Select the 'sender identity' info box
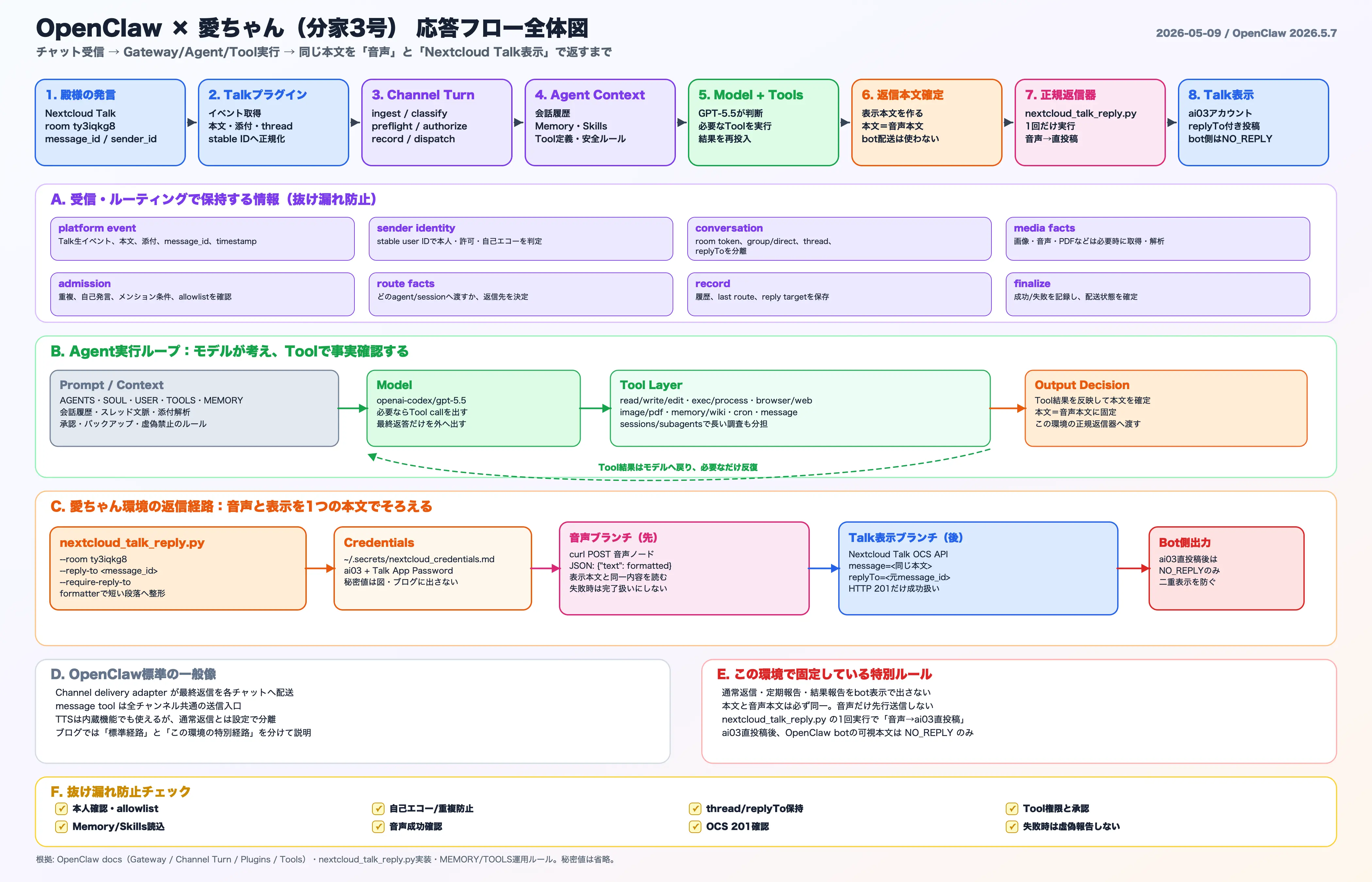1372x882 pixels. [520, 238]
